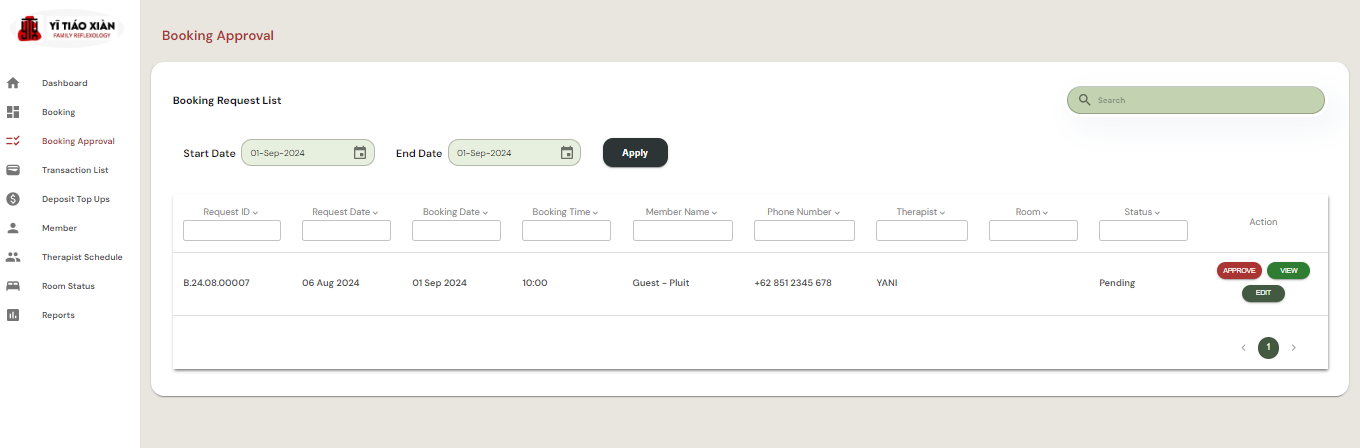
Task: Click the Dashboard home icon in sidebar
Action: coord(13,83)
